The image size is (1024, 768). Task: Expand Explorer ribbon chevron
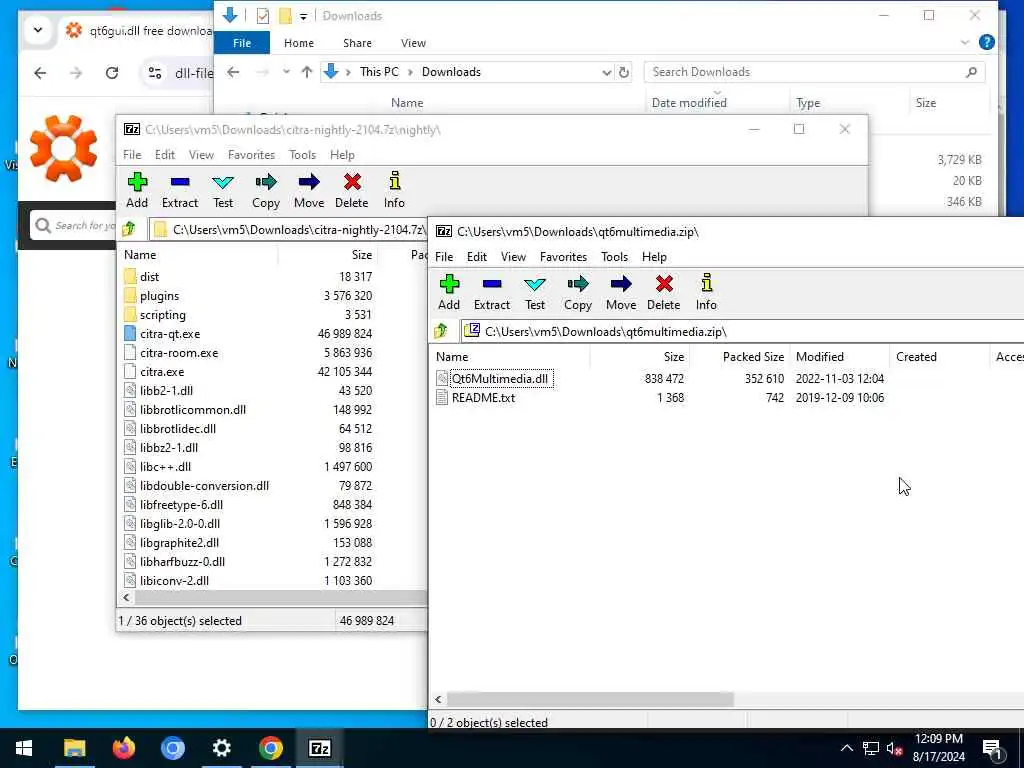[x=965, y=42]
